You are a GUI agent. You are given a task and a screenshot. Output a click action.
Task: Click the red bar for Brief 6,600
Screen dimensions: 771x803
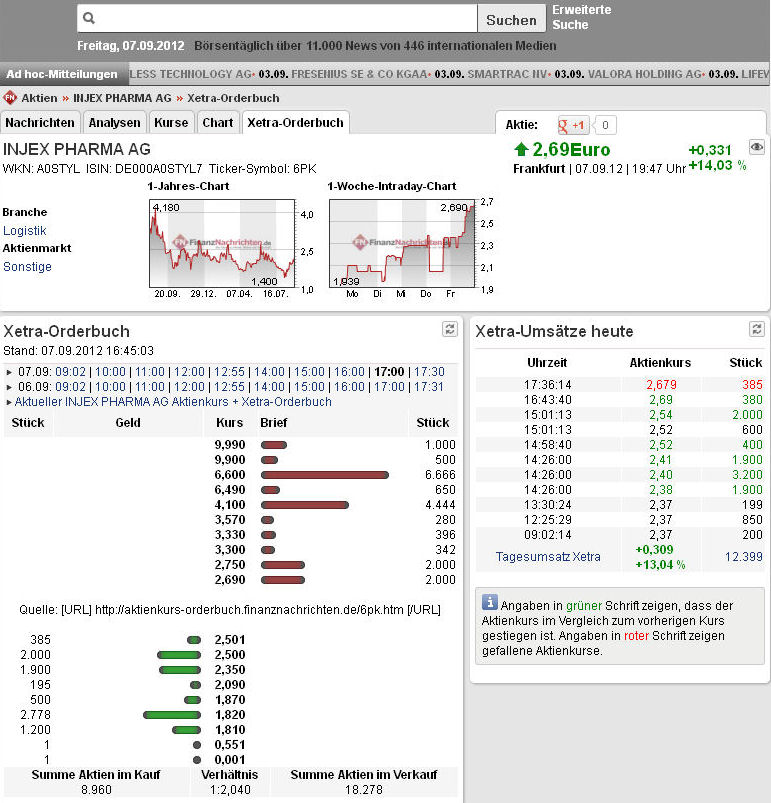coord(325,475)
